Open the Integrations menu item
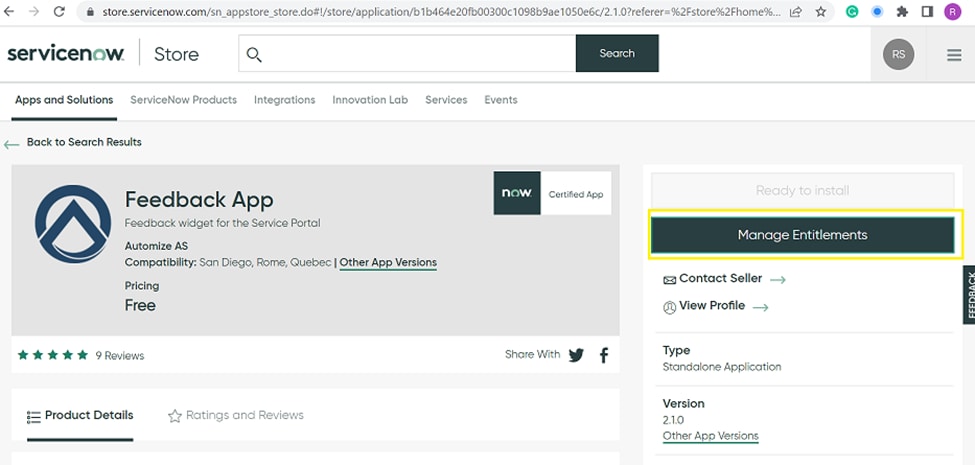 [x=284, y=100]
